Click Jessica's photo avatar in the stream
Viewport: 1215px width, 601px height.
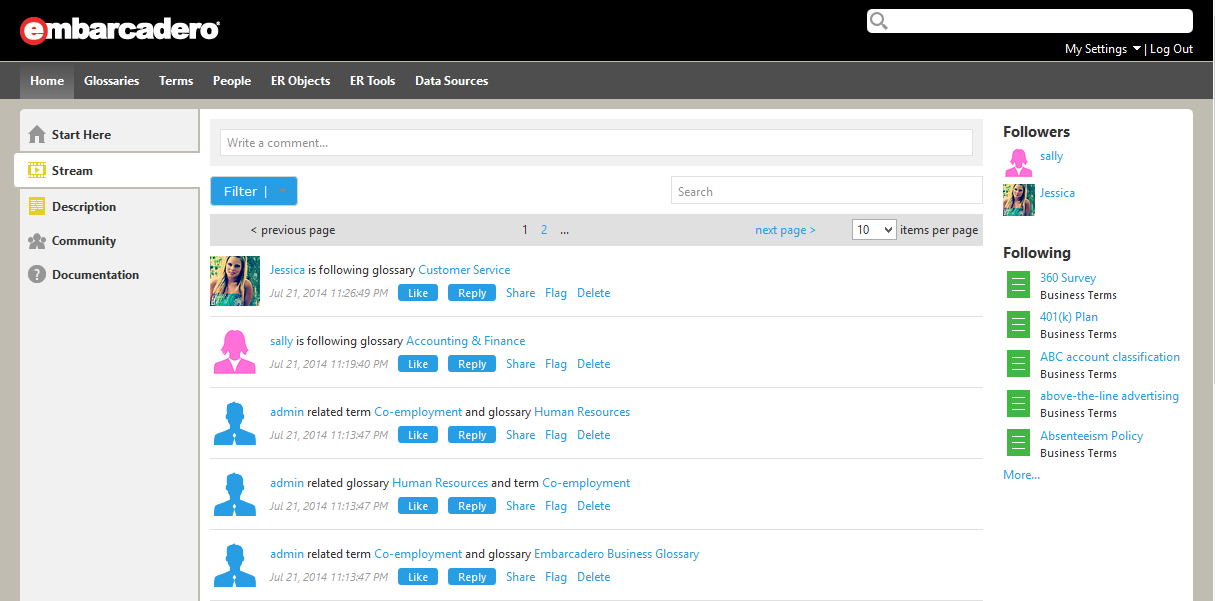click(x=235, y=281)
